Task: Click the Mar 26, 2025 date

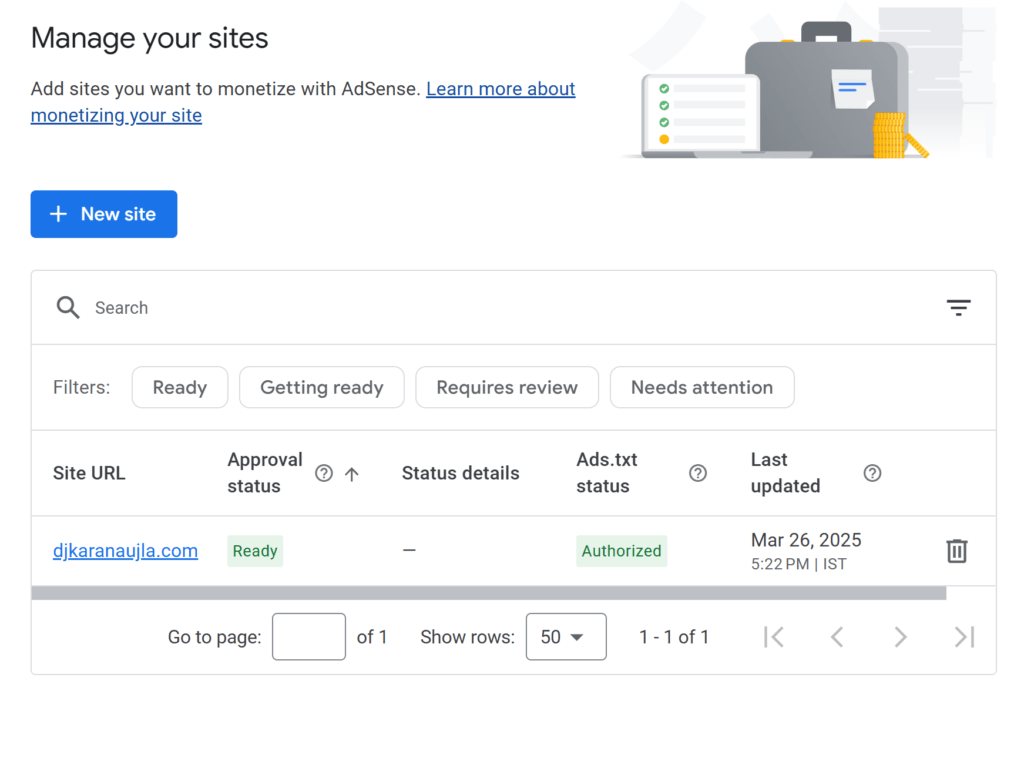Action: tap(806, 540)
